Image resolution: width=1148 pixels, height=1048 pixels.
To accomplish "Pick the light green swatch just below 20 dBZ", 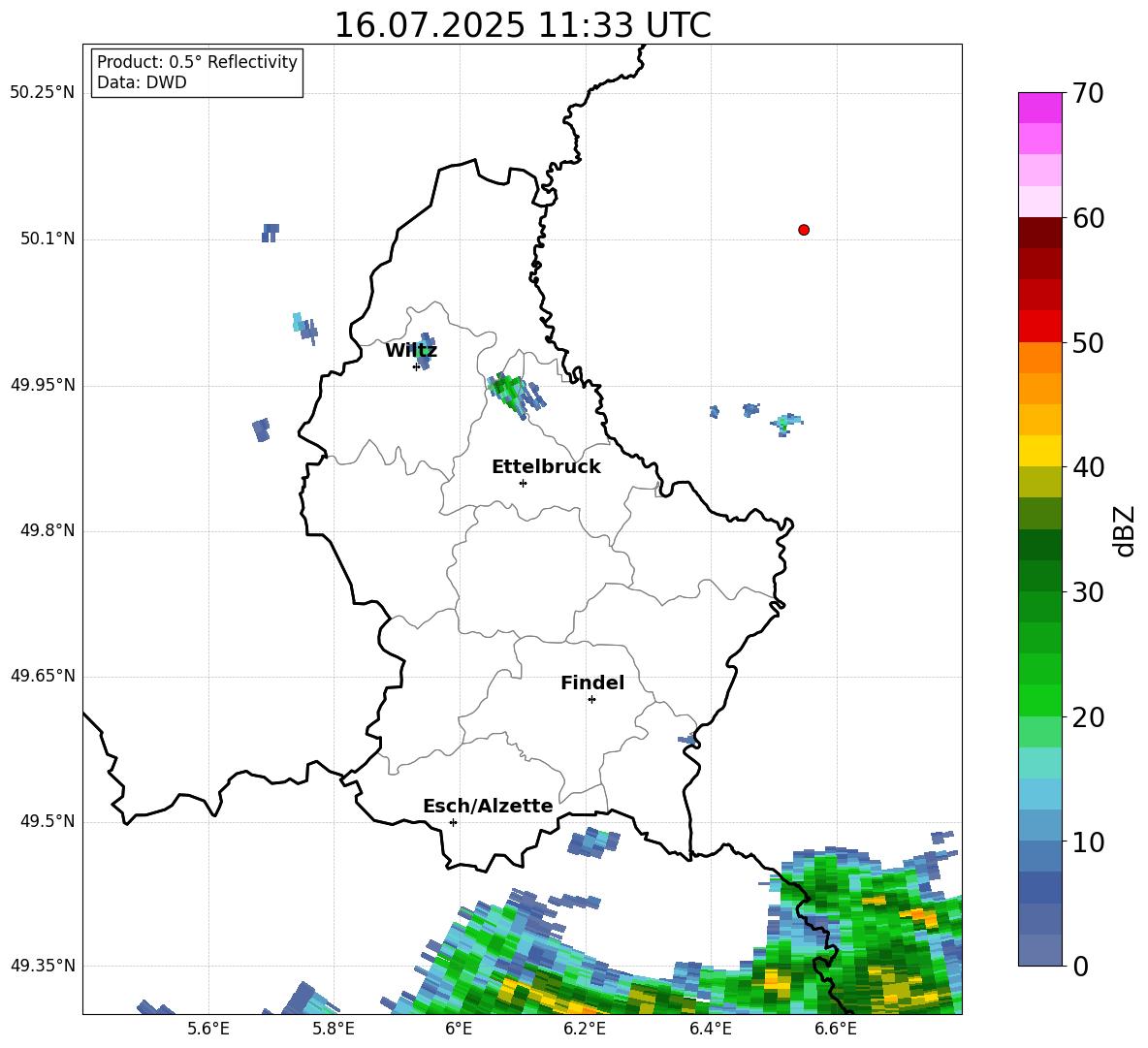I will 1039,732.
